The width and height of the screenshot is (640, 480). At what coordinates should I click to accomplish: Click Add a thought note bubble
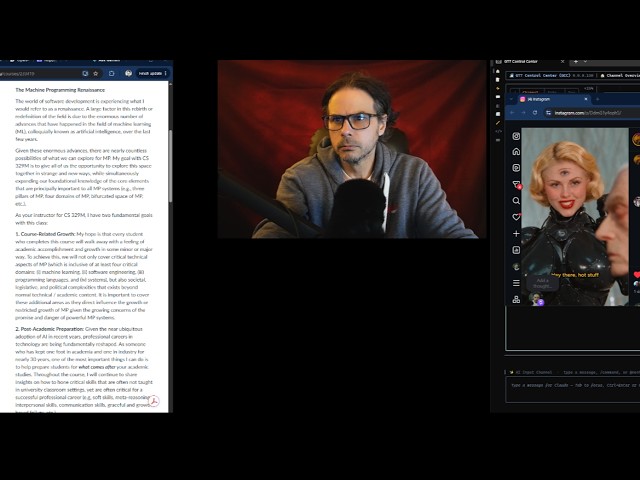tap(542, 283)
